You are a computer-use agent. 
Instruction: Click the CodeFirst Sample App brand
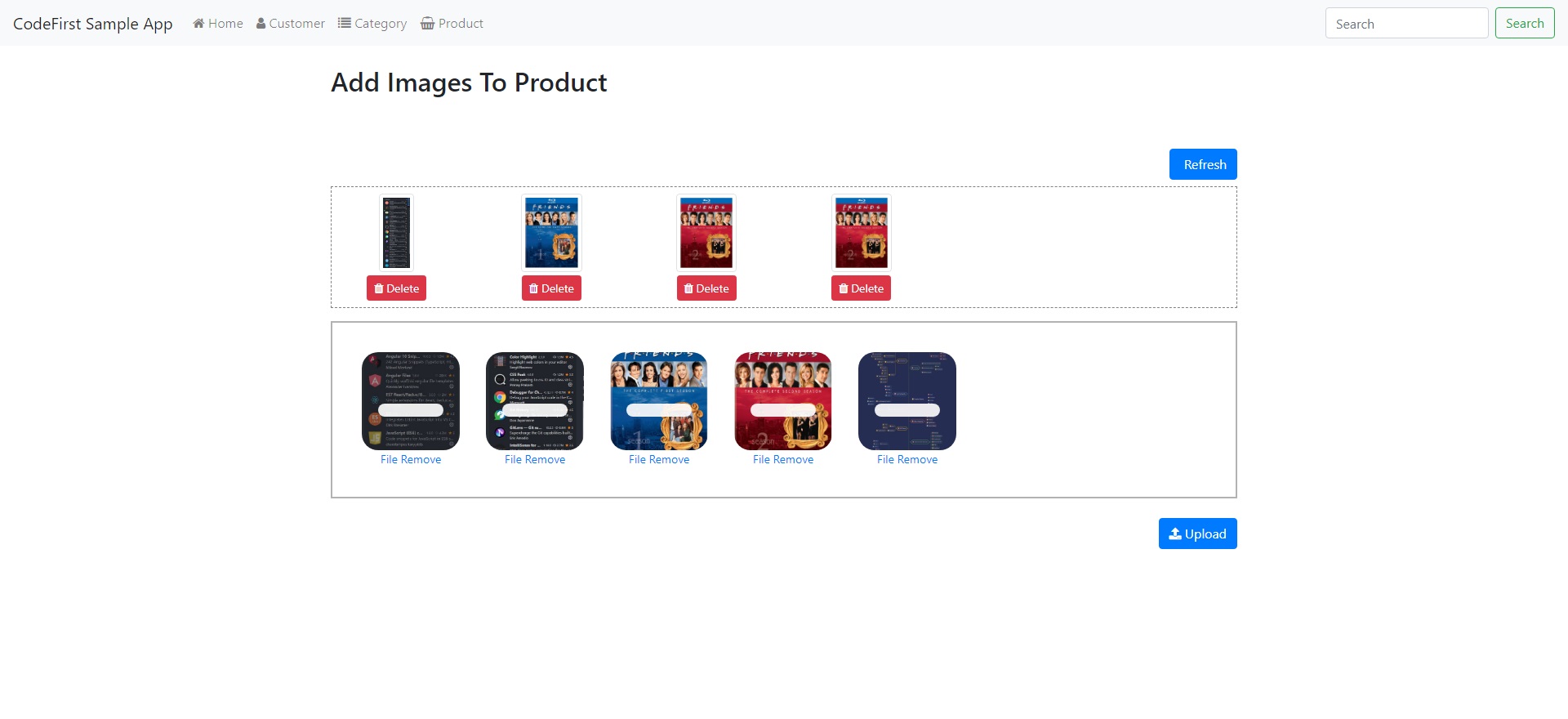[x=93, y=24]
